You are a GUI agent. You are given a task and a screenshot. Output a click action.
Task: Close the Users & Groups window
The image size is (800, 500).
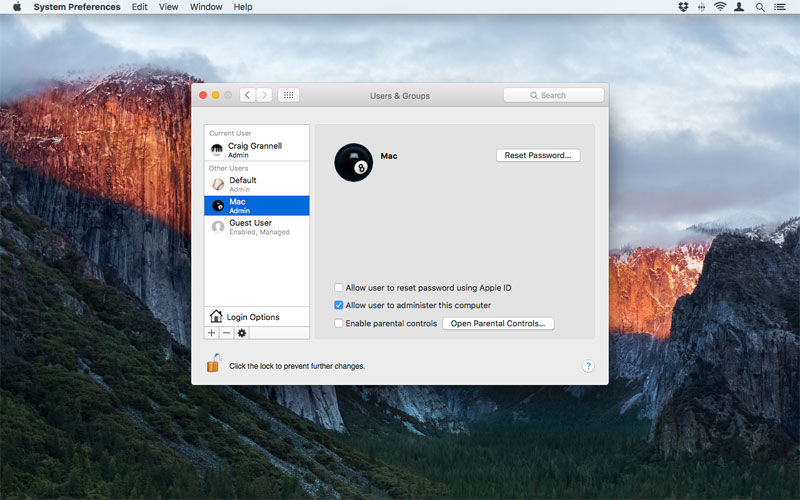click(203, 95)
